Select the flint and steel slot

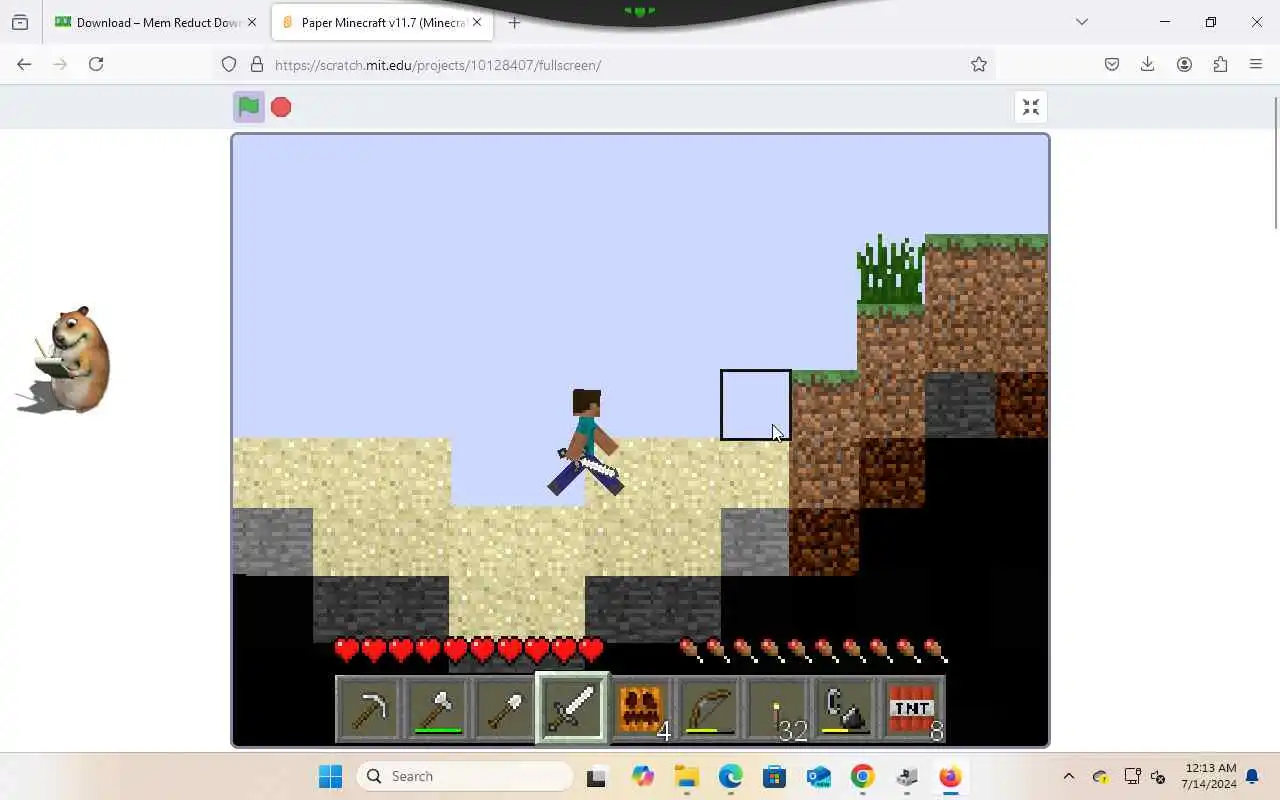point(844,709)
